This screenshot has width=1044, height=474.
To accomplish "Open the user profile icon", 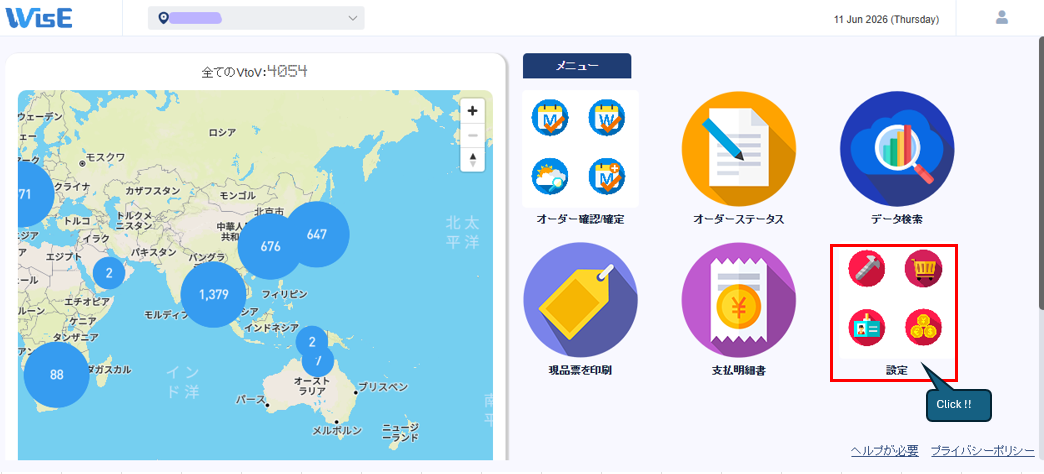I will [x=1001, y=17].
